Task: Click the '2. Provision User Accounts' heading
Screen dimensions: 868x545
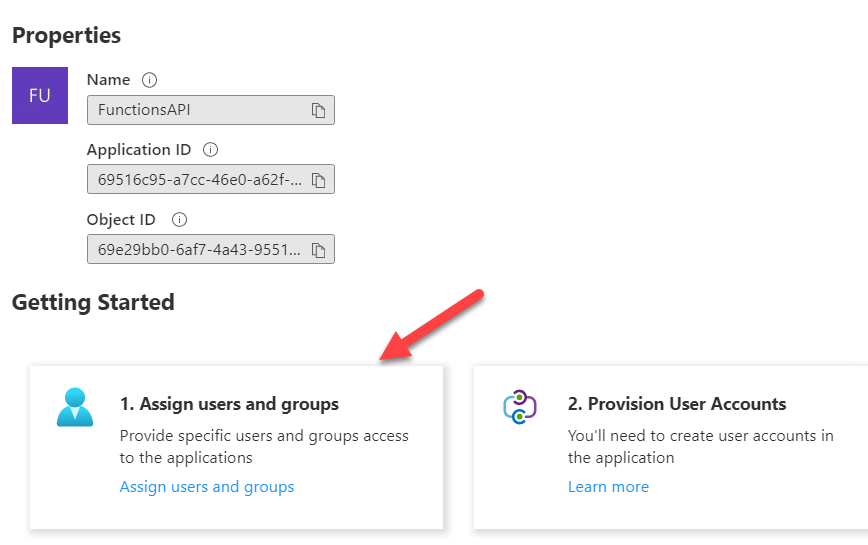Action: pos(676,404)
